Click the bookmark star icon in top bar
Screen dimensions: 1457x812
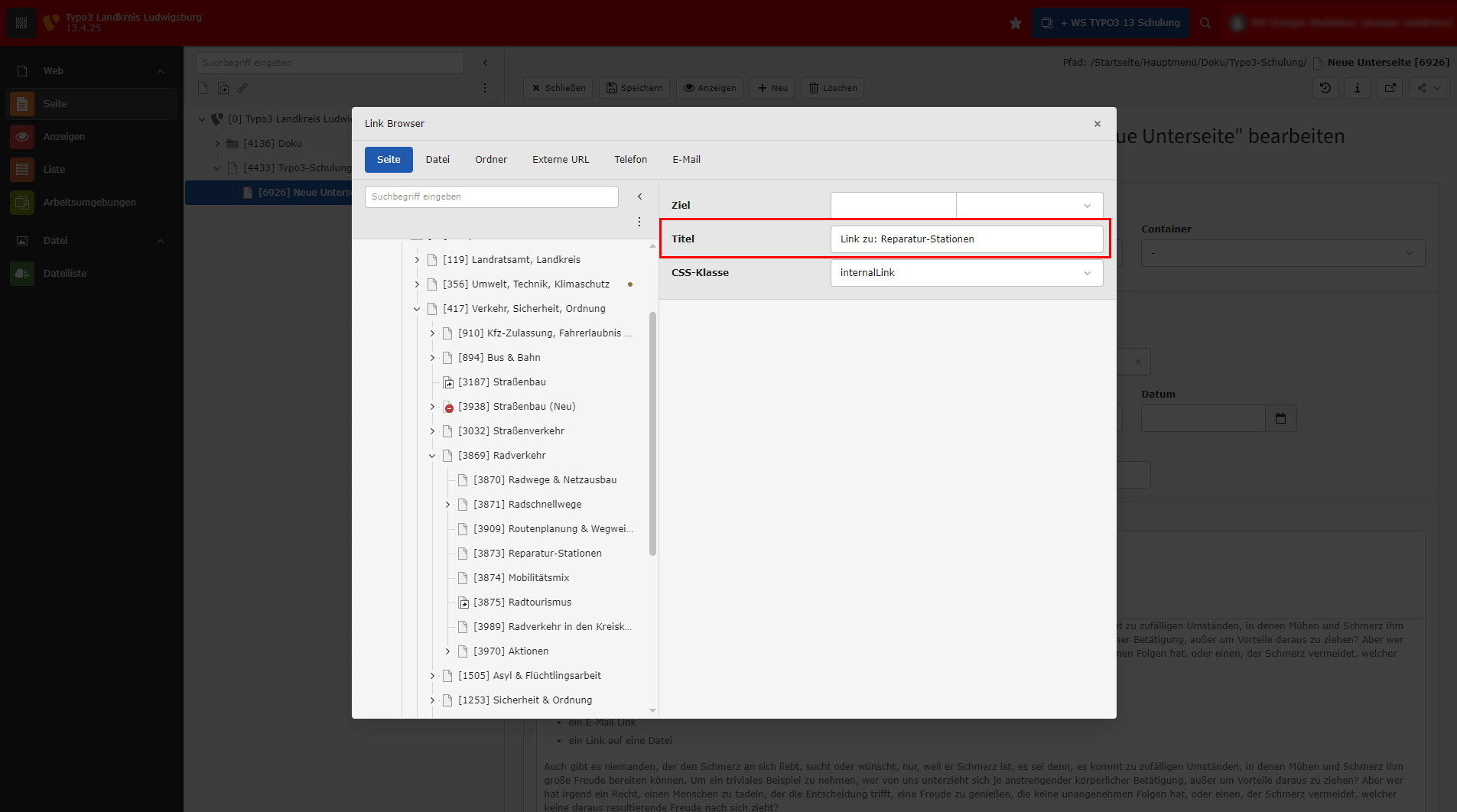tap(1015, 23)
